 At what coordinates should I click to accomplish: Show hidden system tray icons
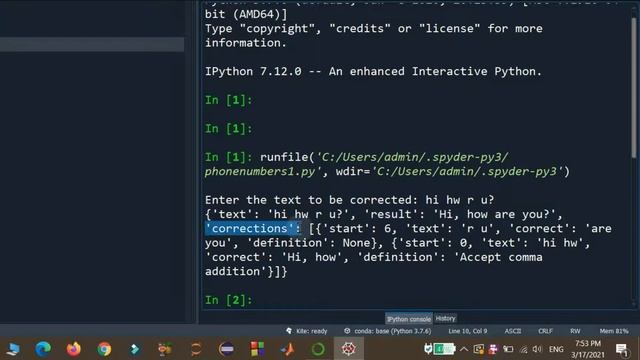pos(464,349)
